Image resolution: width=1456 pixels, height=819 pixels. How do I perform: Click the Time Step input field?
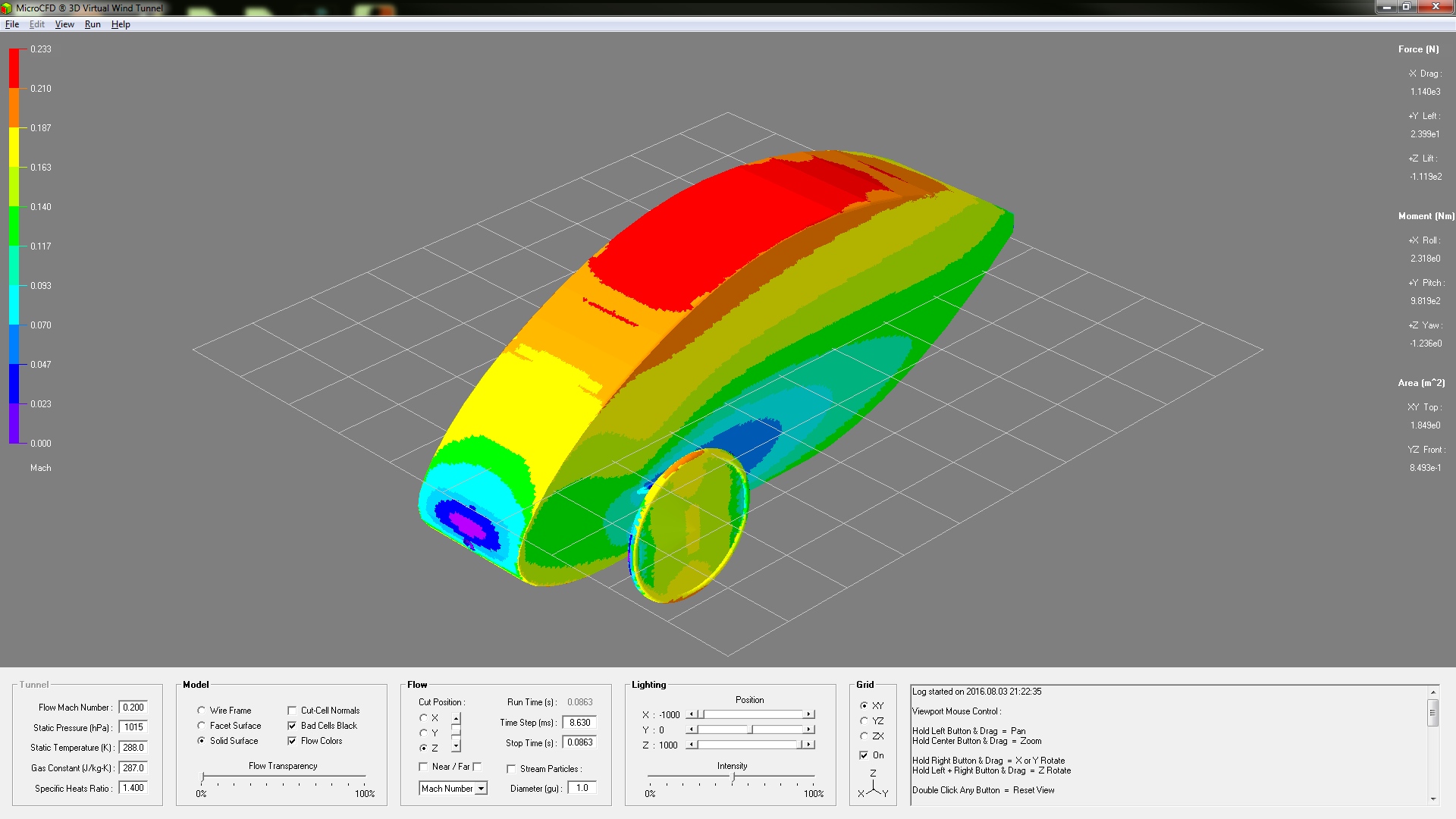(580, 723)
